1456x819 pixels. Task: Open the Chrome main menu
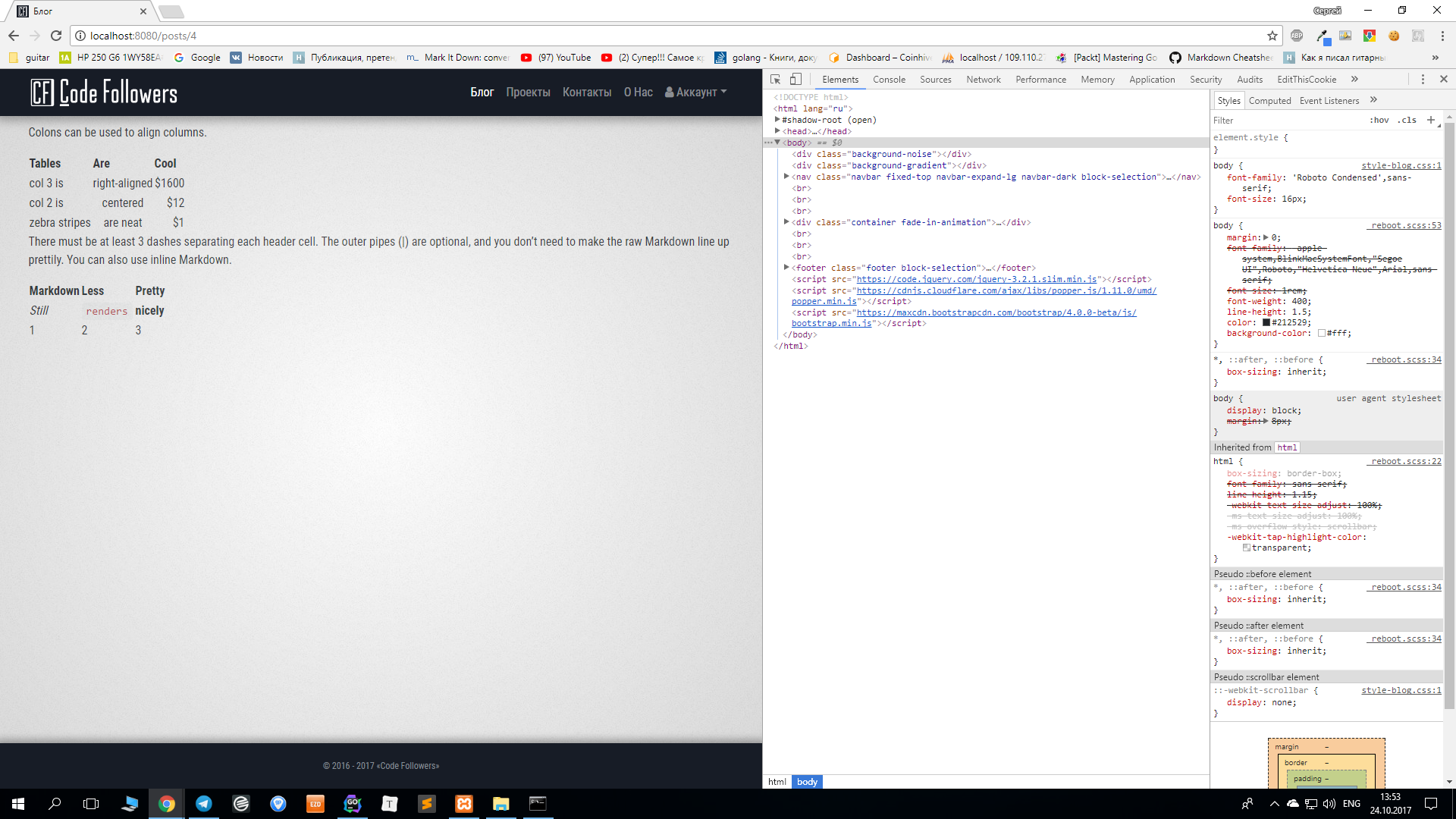click(1442, 36)
